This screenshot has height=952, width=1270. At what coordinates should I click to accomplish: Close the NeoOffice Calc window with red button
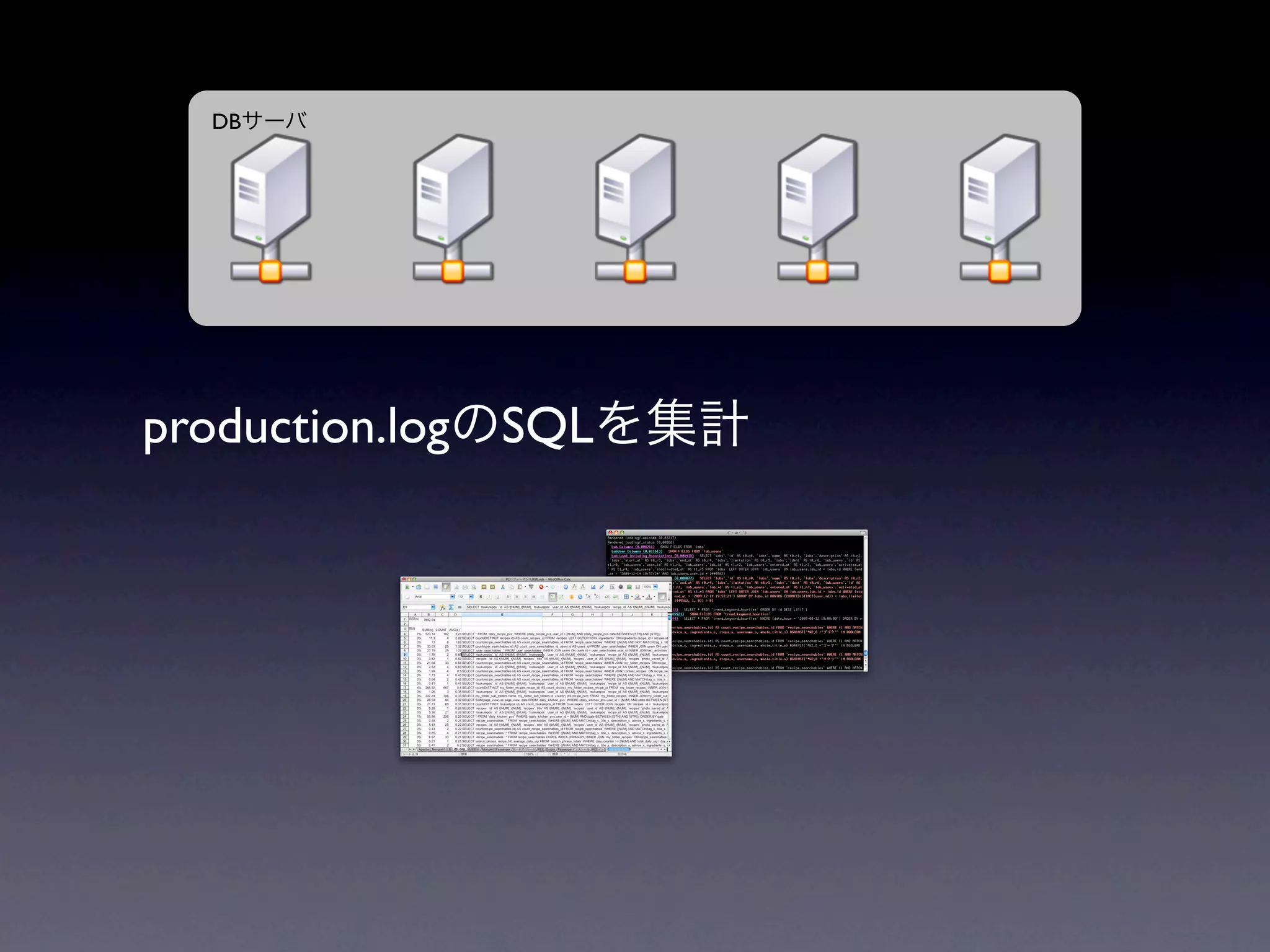tap(404, 580)
